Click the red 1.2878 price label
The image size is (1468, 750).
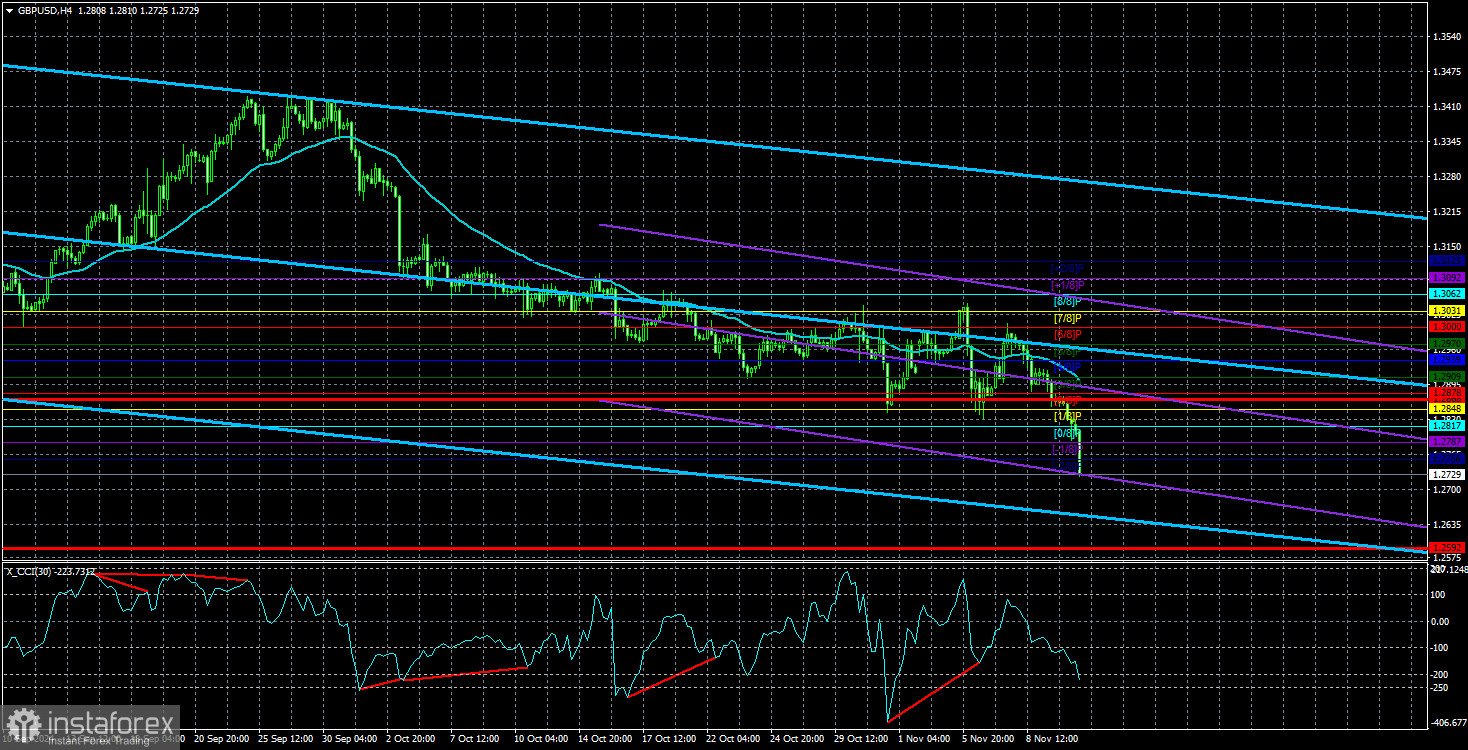1447,393
